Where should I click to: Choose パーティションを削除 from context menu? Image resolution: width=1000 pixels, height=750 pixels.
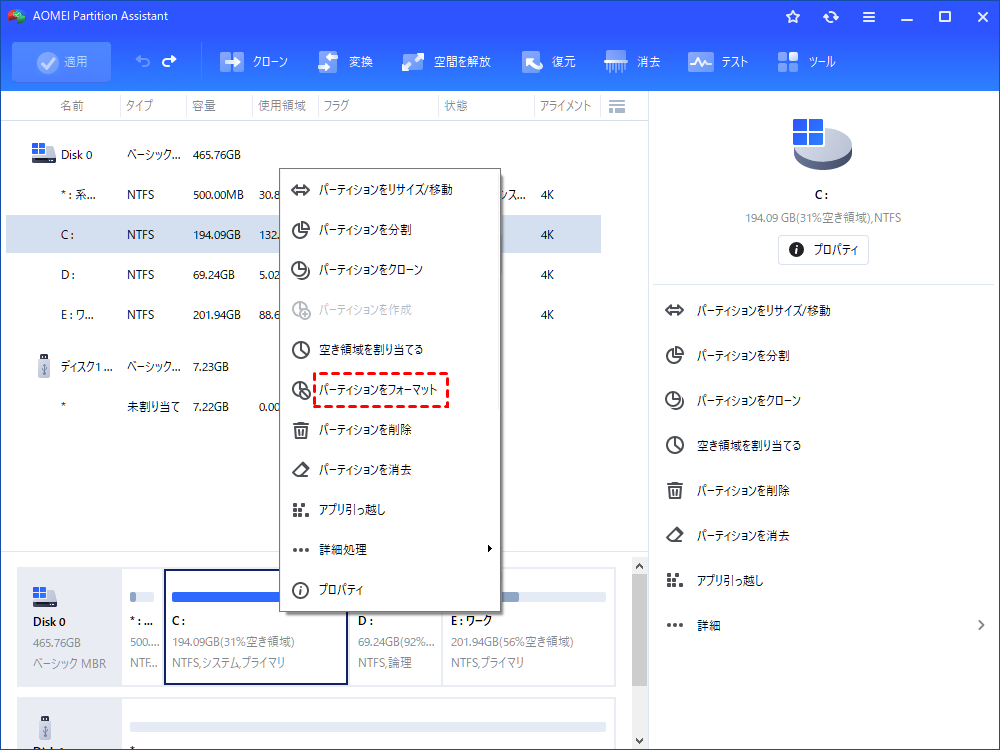(x=365, y=430)
